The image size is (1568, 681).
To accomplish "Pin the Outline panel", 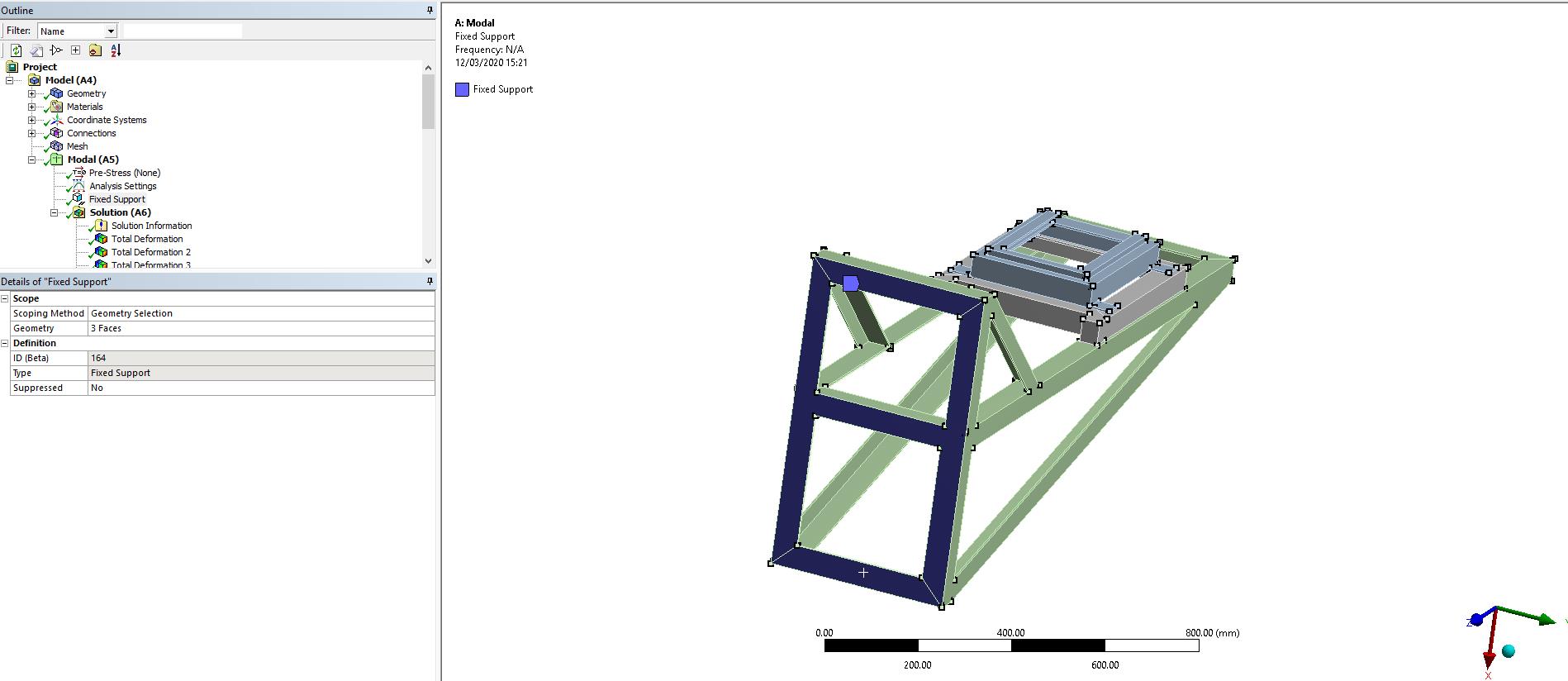I will 430,10.
